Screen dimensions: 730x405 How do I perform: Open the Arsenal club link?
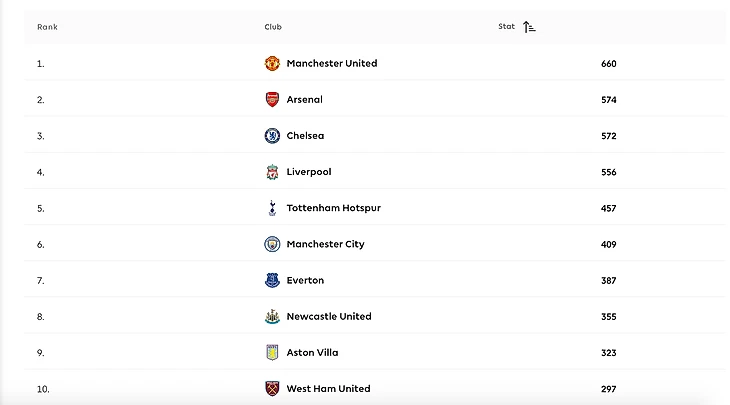[304, 100]
